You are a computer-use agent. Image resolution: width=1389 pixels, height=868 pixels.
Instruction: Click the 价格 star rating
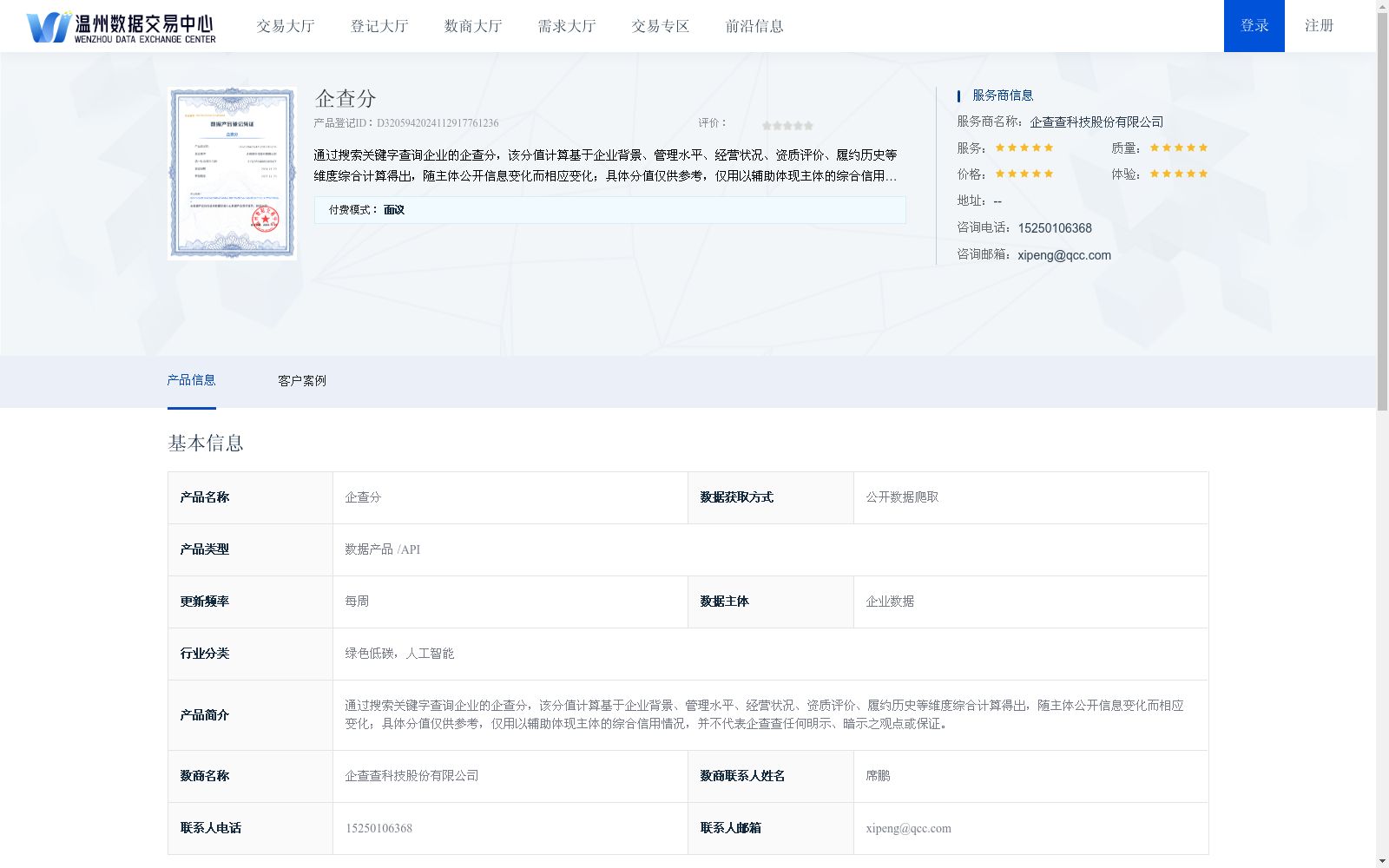tap(1024, 174)
